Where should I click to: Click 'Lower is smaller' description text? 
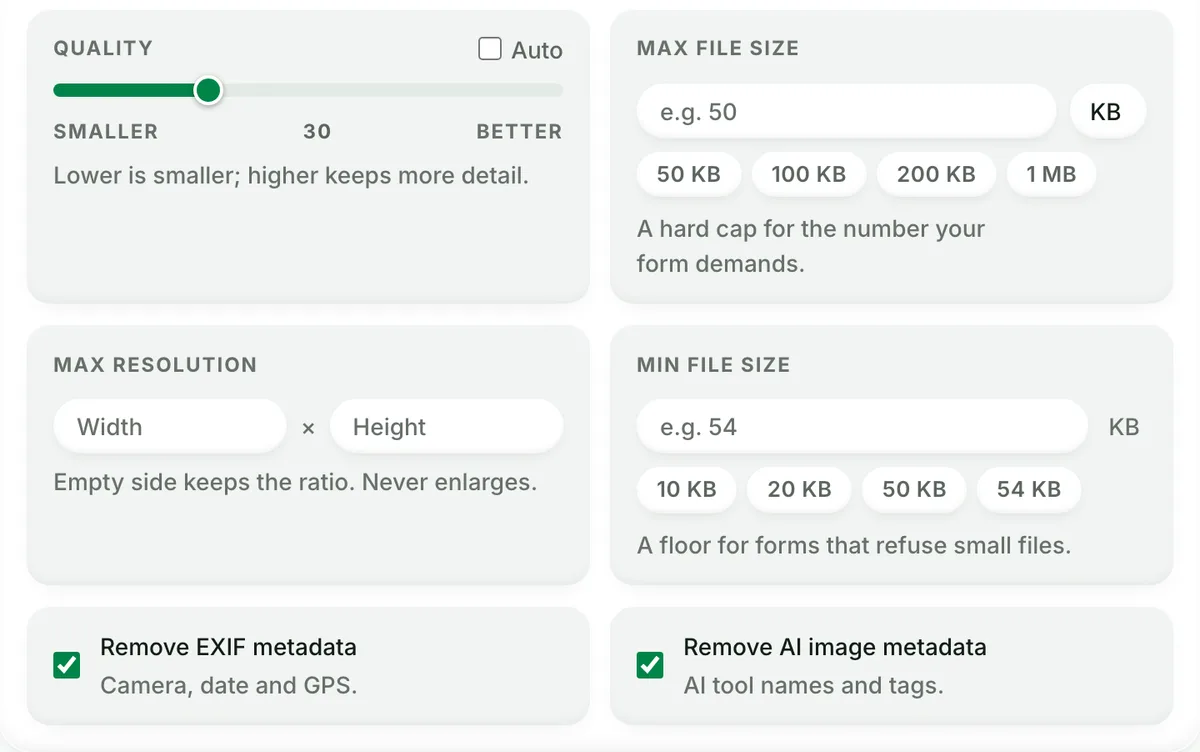pos(291,176)
